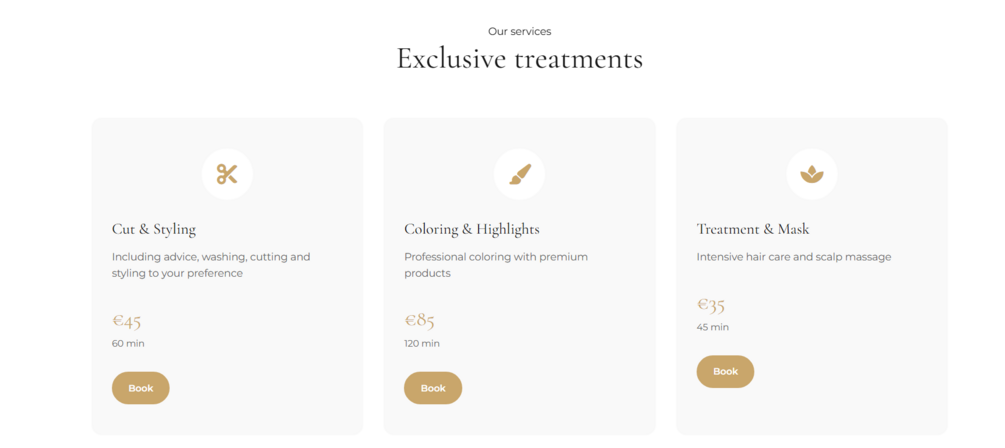
Task: Select the Coloring & Highlights heading
Action: (x=472, y=229)
